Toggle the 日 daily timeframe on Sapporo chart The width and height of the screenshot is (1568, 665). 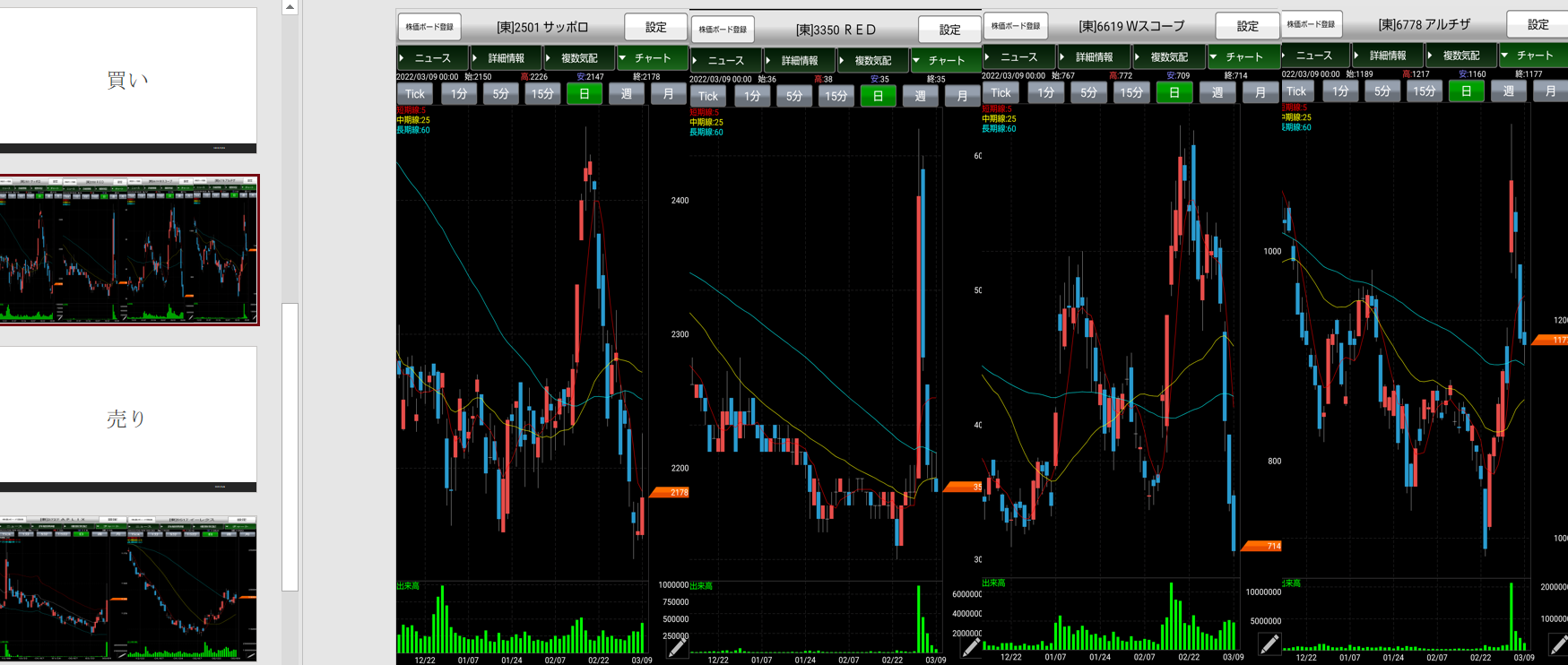click(x=584, y=94)
